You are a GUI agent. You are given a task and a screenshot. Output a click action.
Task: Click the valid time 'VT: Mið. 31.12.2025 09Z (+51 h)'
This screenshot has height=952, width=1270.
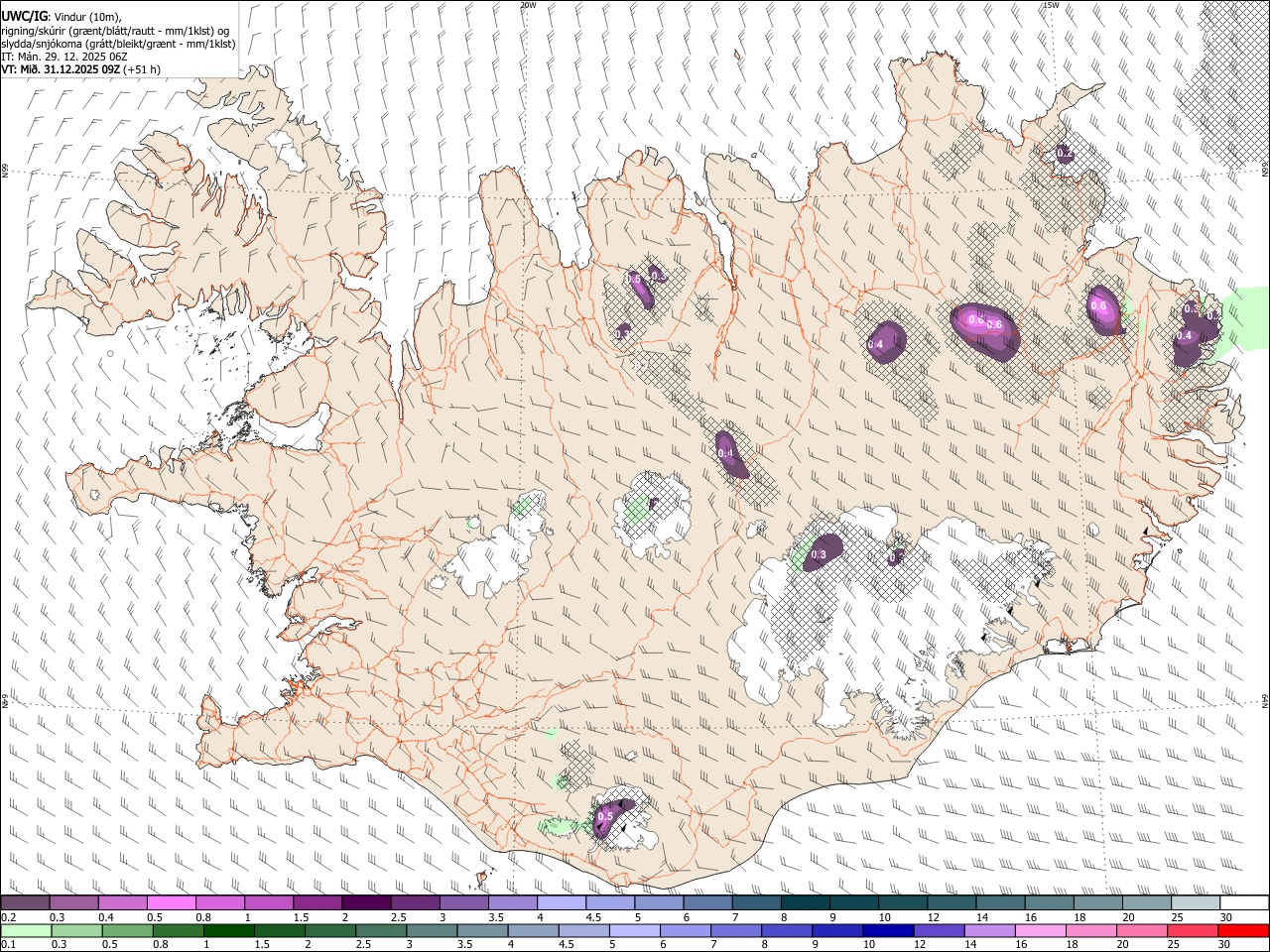coord(81,69)
